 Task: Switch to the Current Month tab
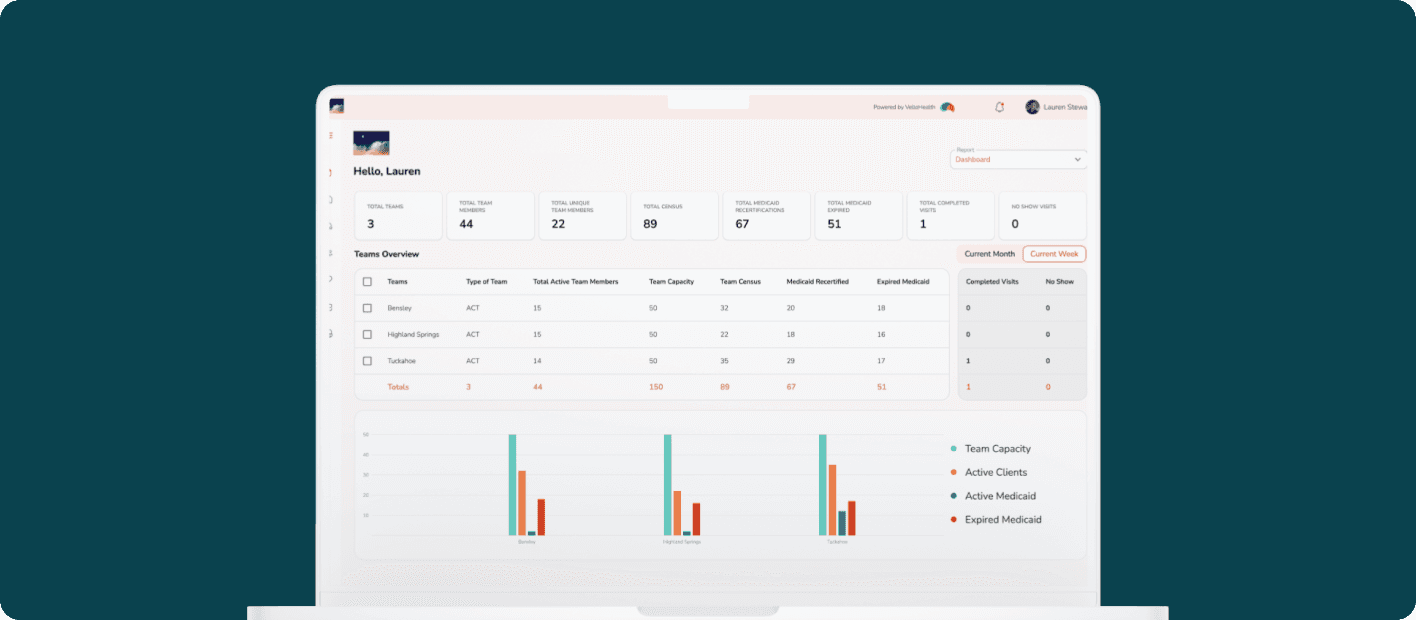coord(989,254)
